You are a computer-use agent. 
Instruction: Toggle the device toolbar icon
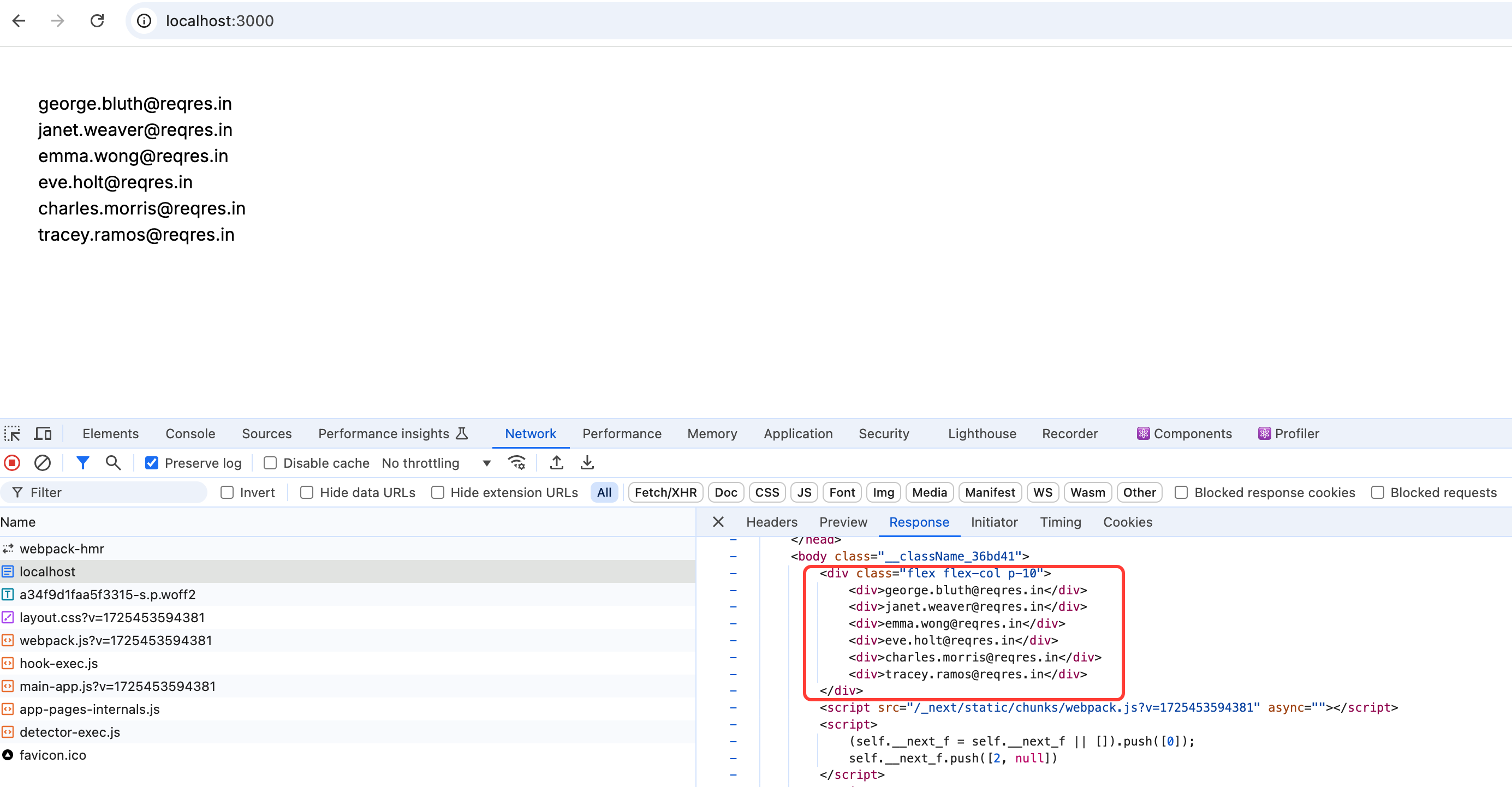click(x=43, y=434)
